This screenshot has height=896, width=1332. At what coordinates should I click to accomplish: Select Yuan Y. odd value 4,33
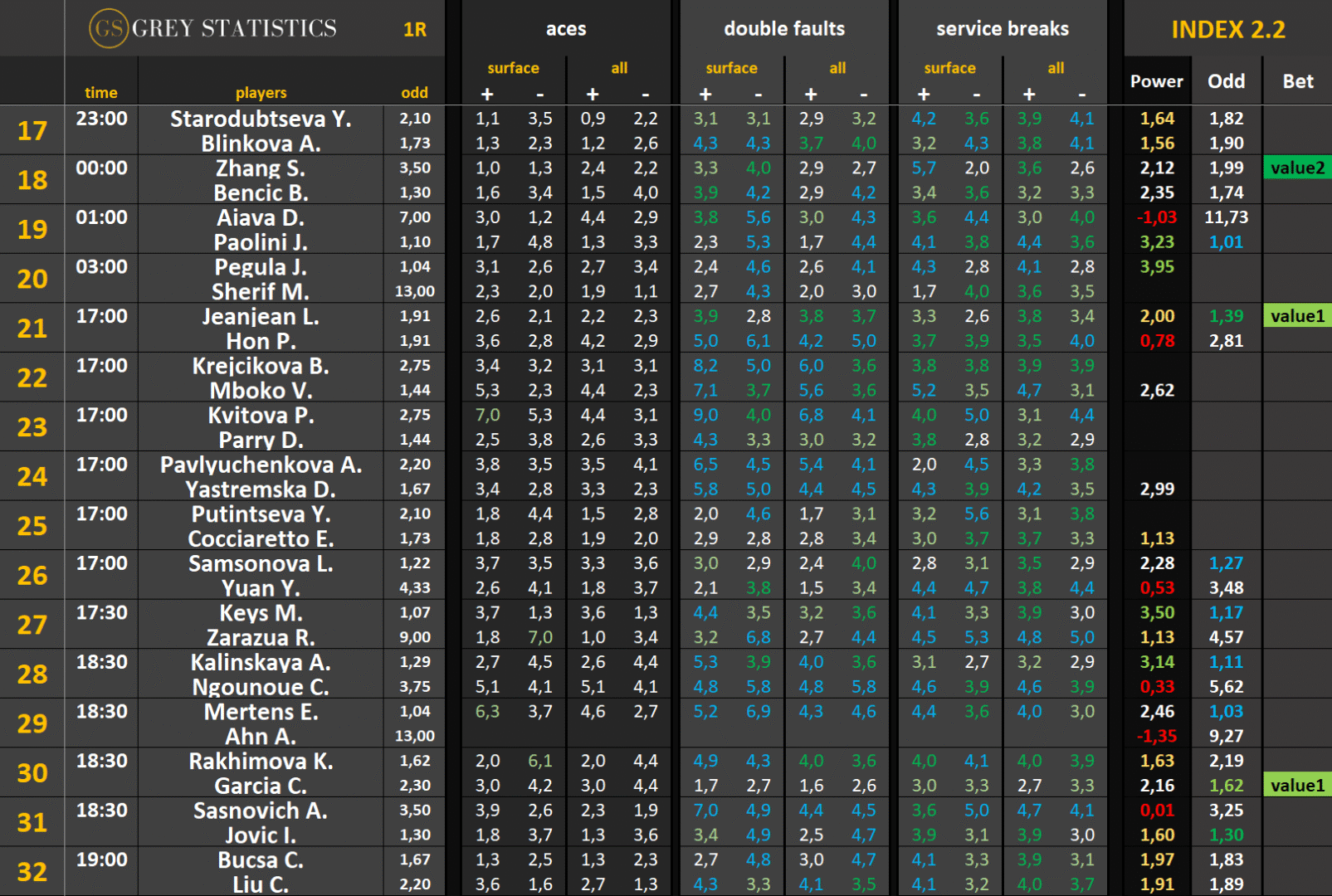click(415, 588)
